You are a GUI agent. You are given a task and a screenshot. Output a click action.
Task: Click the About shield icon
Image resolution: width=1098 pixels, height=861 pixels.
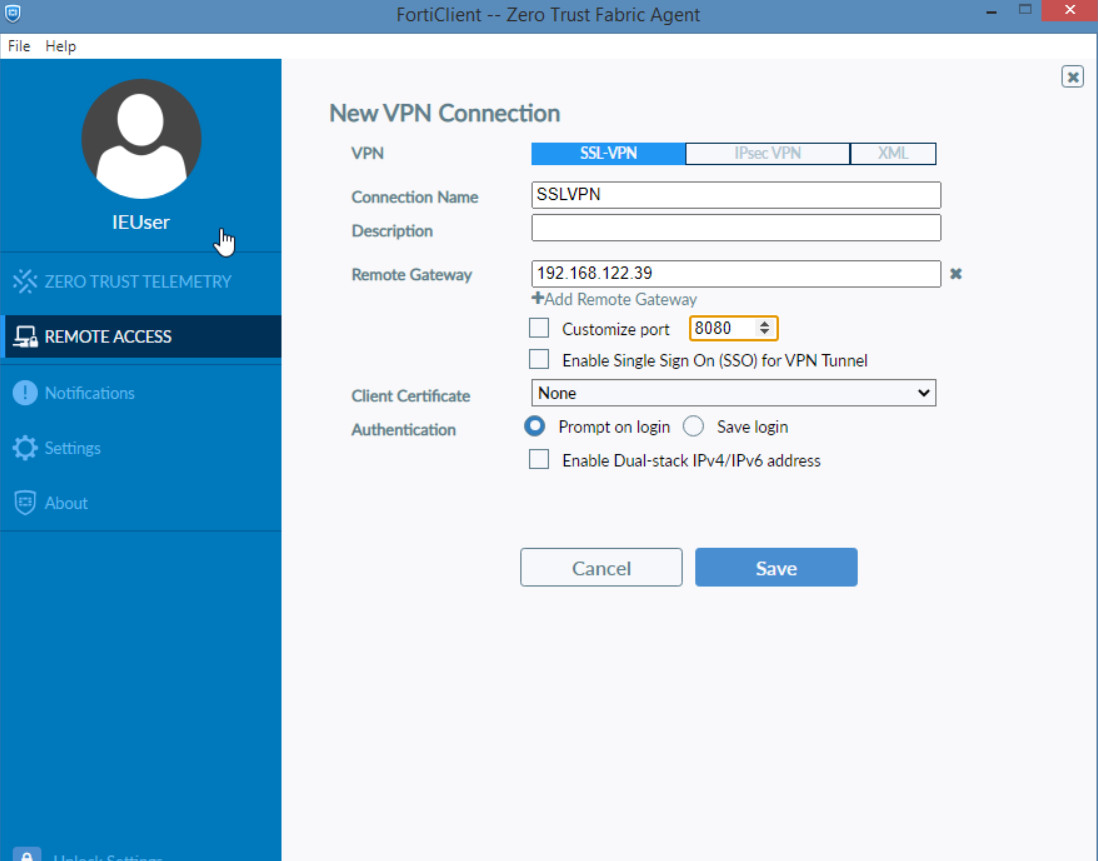point(25,503)
